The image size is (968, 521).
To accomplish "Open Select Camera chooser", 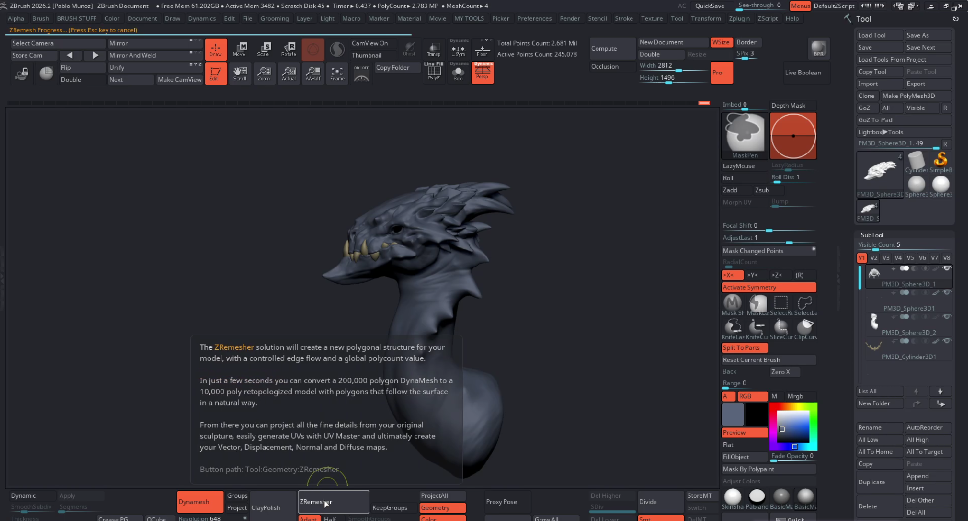I will click(57, 43).
